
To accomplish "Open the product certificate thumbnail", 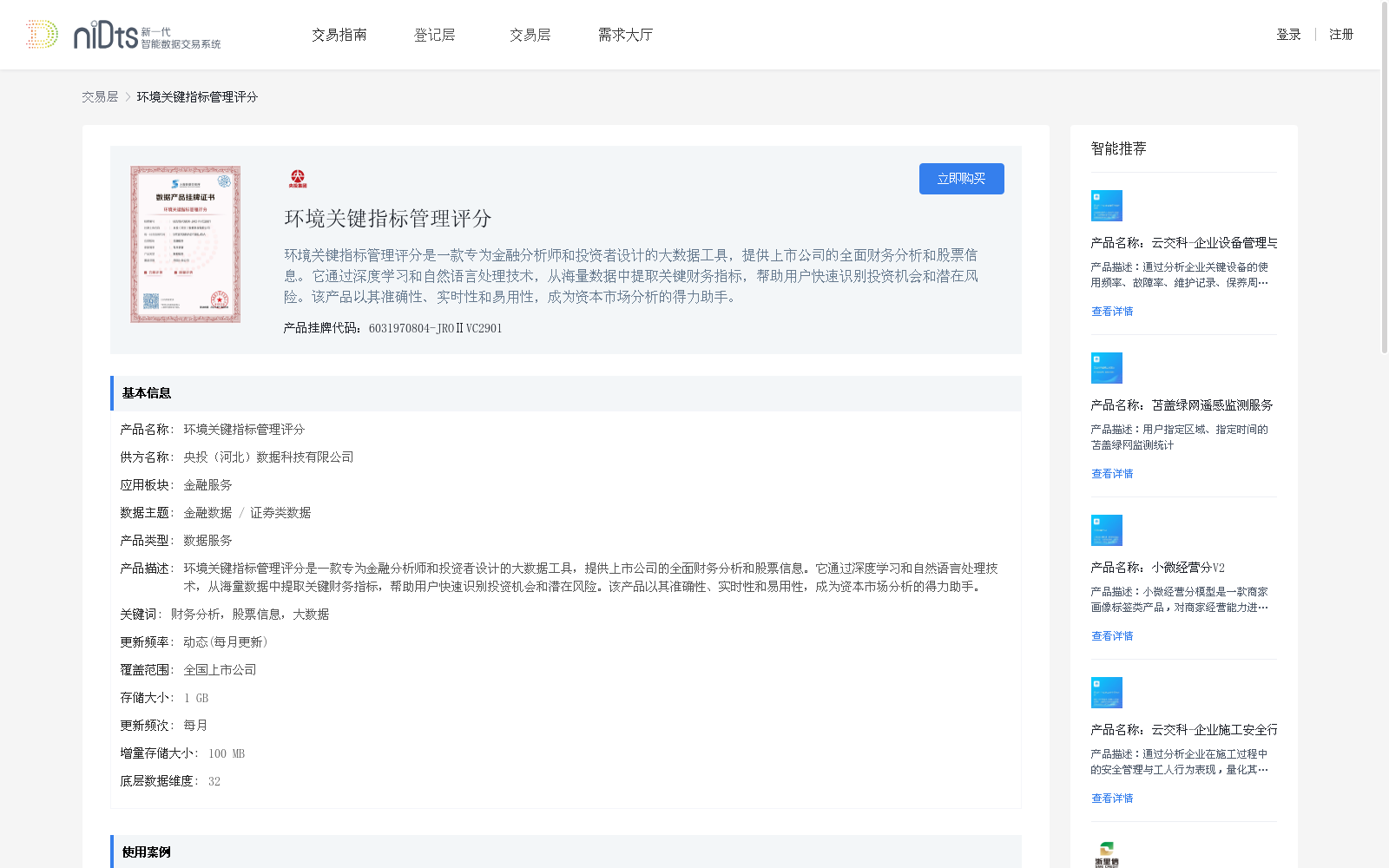I will tap(186, 245).
